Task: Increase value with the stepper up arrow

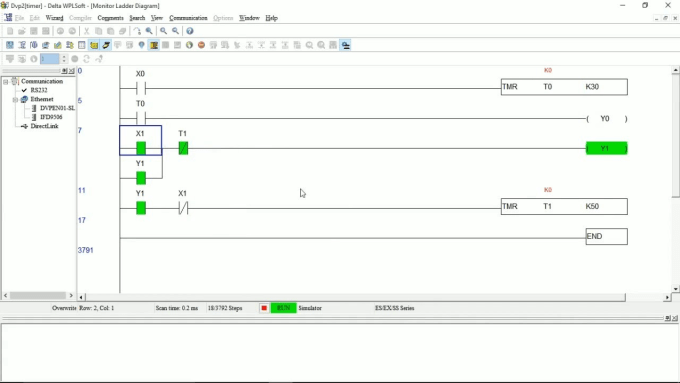Action: click(x=64, y=56)
